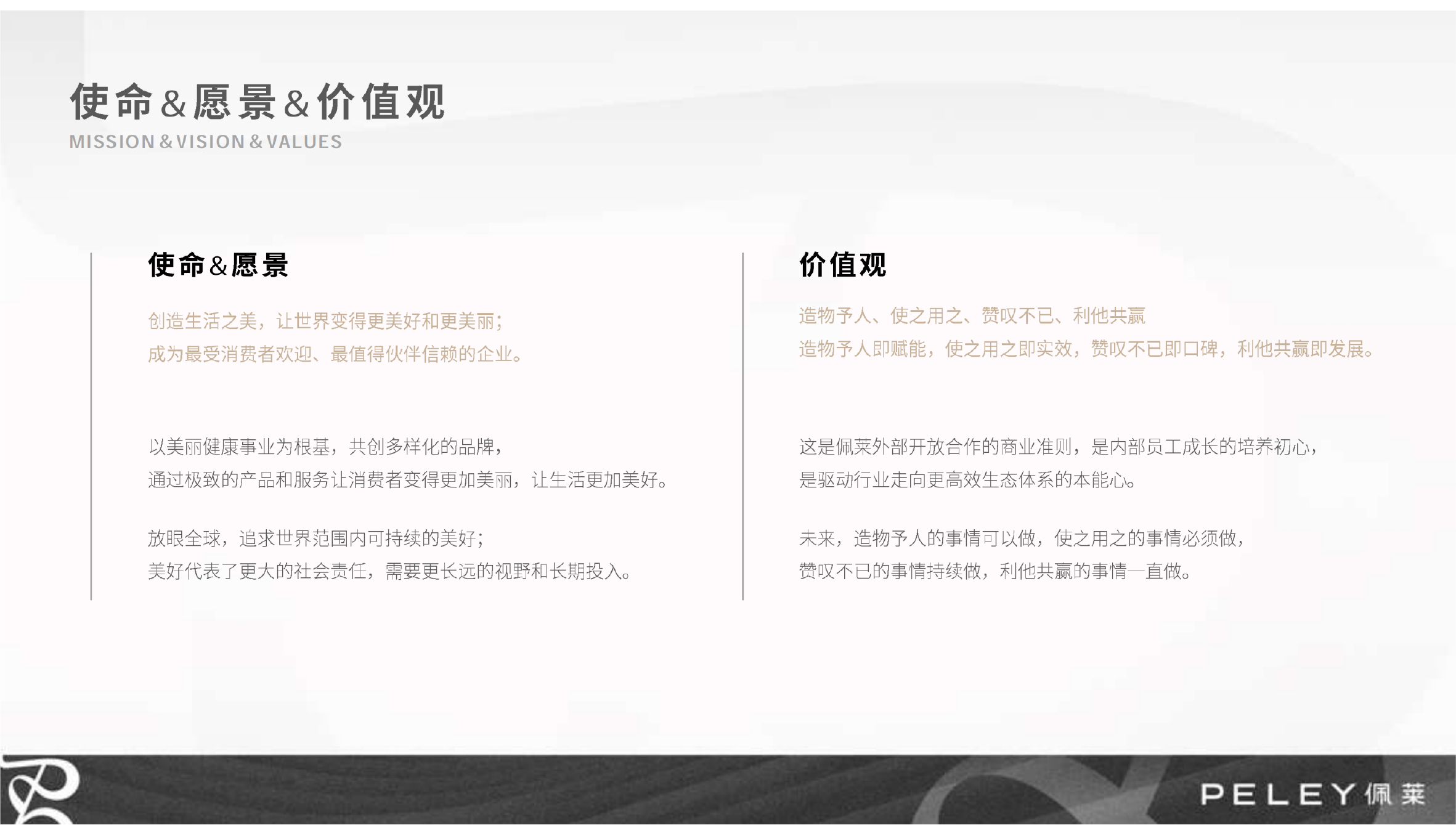Click the main title 使命&愿景&价值观

click(x=257, y=102)
